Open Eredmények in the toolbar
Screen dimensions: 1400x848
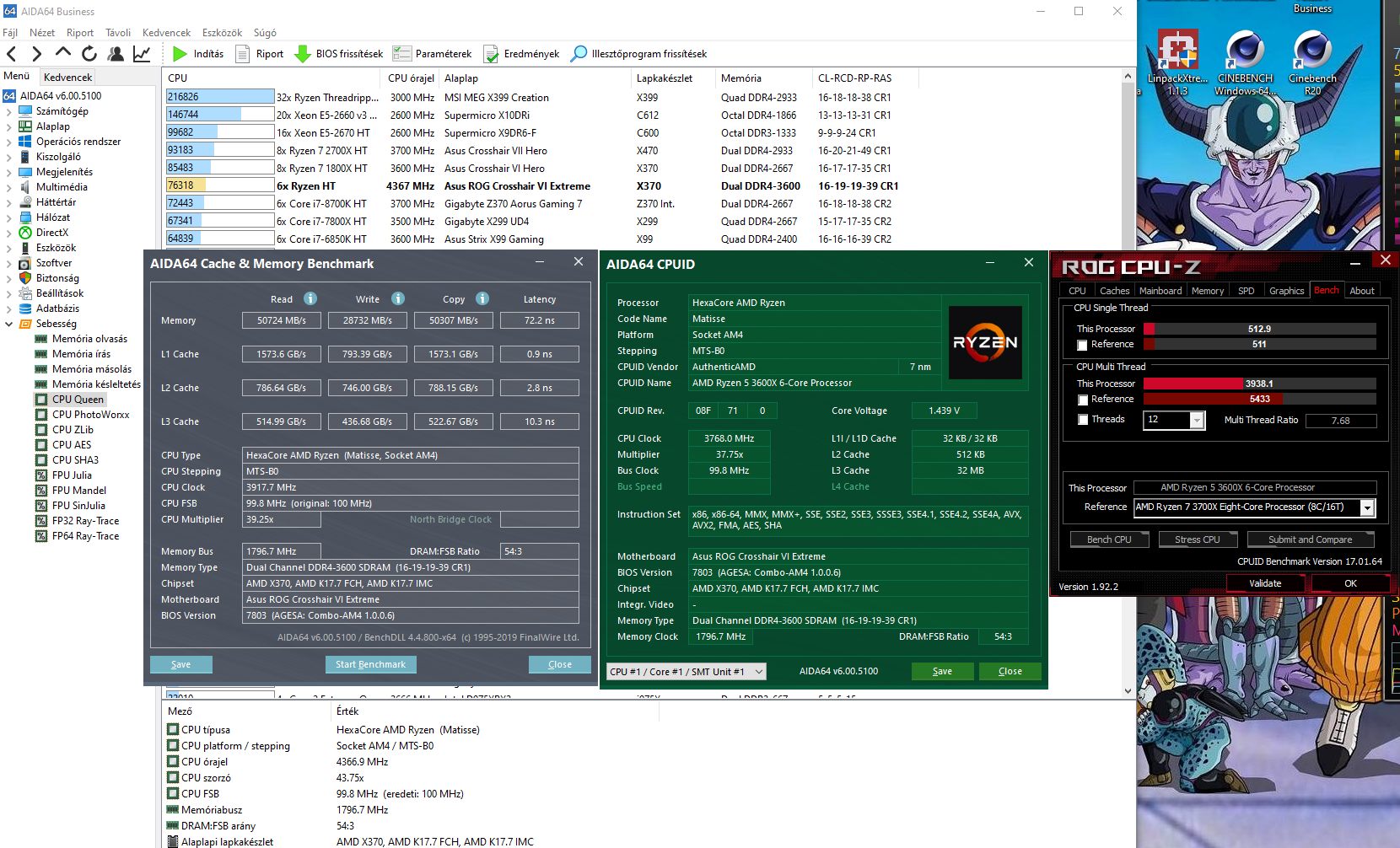[521, 54]
